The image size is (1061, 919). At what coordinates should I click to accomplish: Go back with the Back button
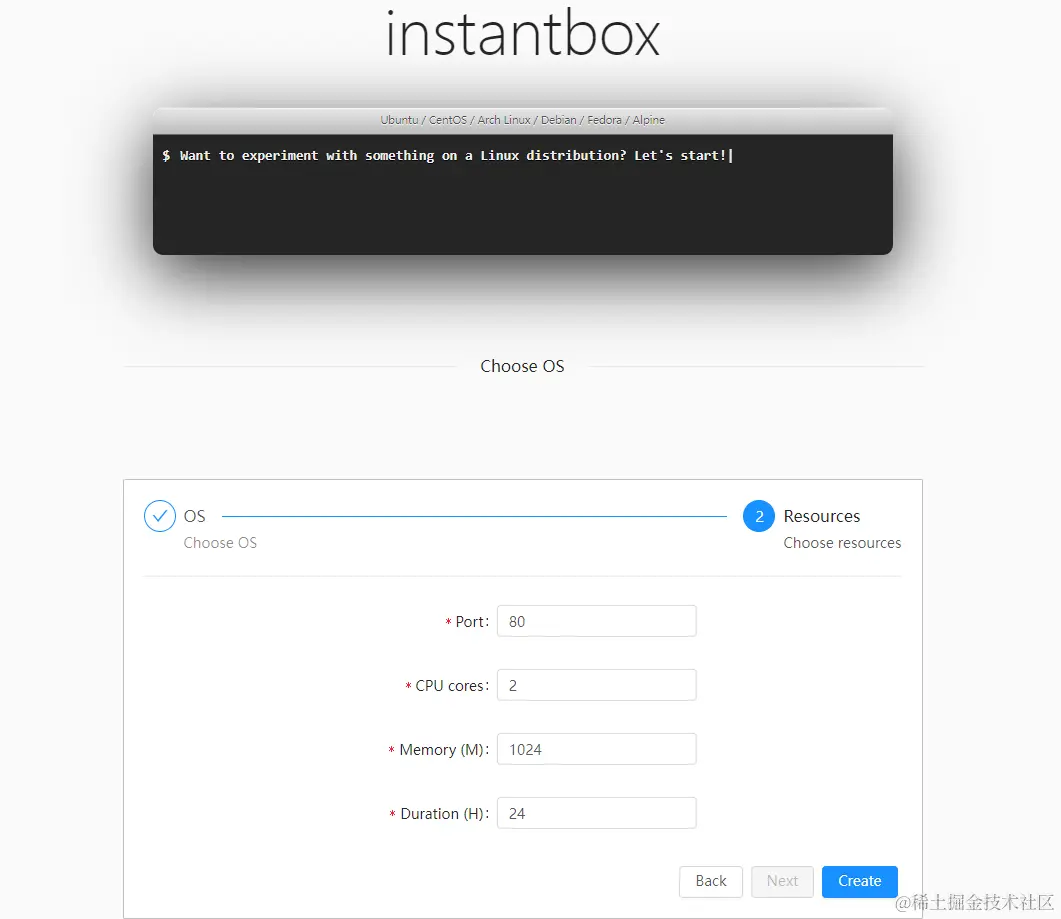tap(710, 881)
